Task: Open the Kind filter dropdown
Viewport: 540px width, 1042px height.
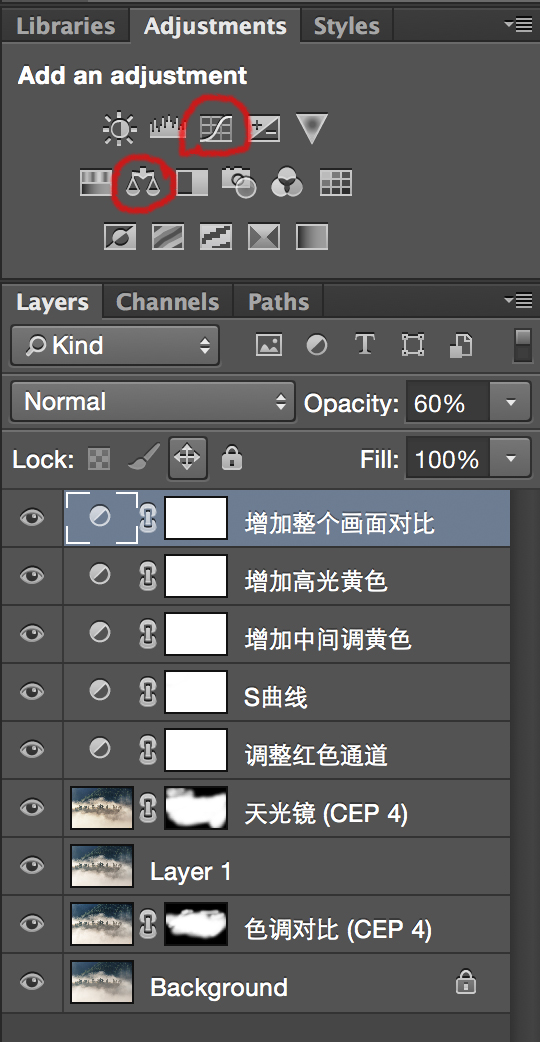Action: (115, 345)
